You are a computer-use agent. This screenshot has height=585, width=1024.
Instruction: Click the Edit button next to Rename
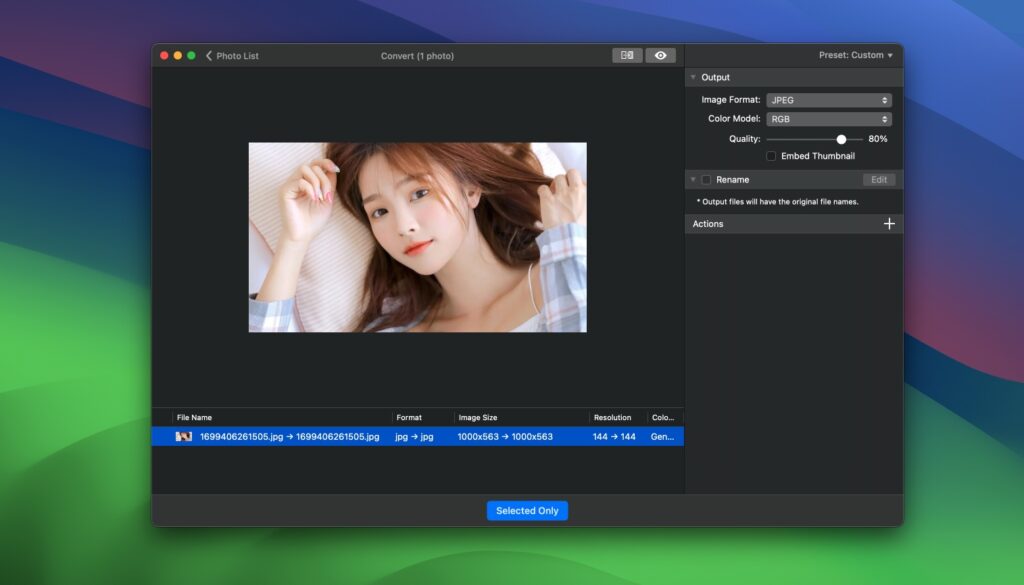tap(878, 179)
